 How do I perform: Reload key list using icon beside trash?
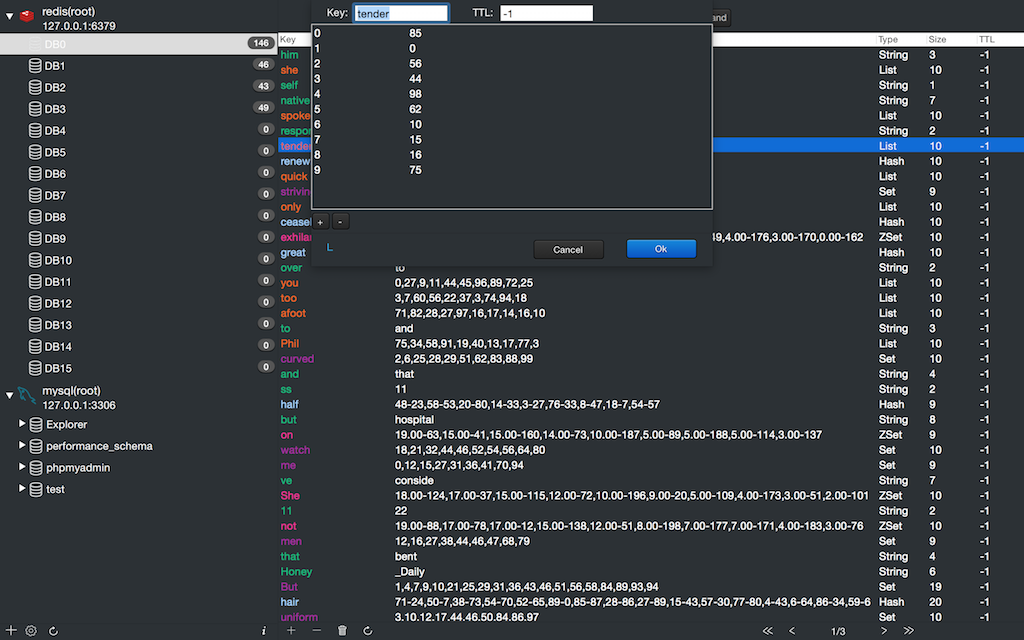point(367,631)
